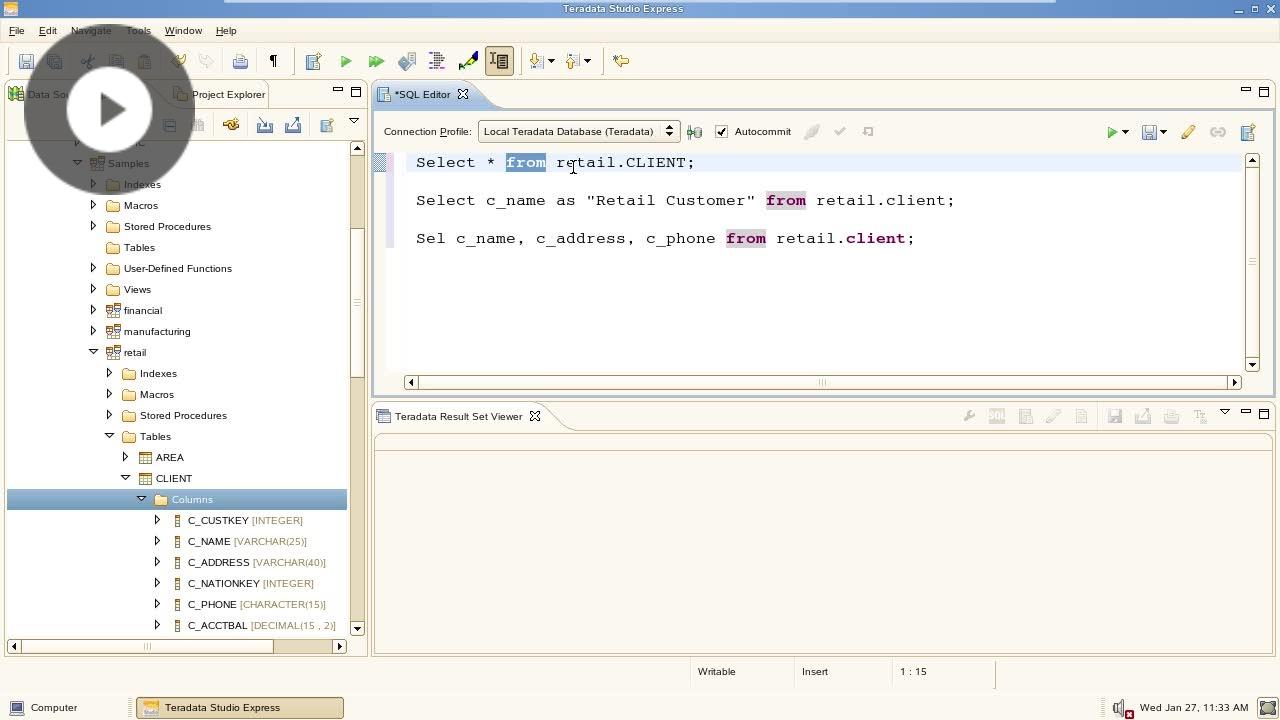Select the C_PHONE column
The image size is (1280, 720).
pos(256,604)
